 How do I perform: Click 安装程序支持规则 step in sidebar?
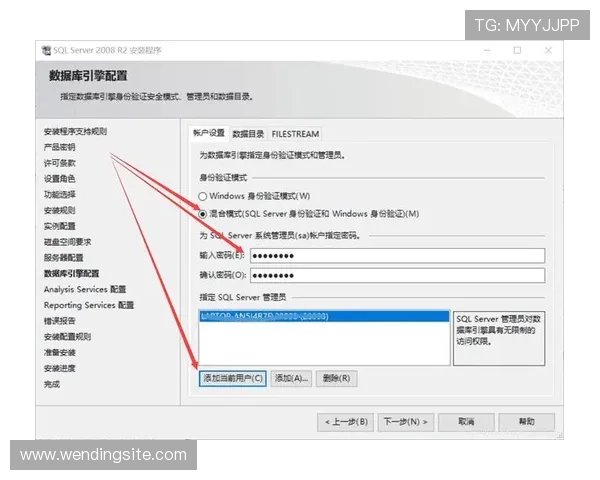click(x=75, y=132)
